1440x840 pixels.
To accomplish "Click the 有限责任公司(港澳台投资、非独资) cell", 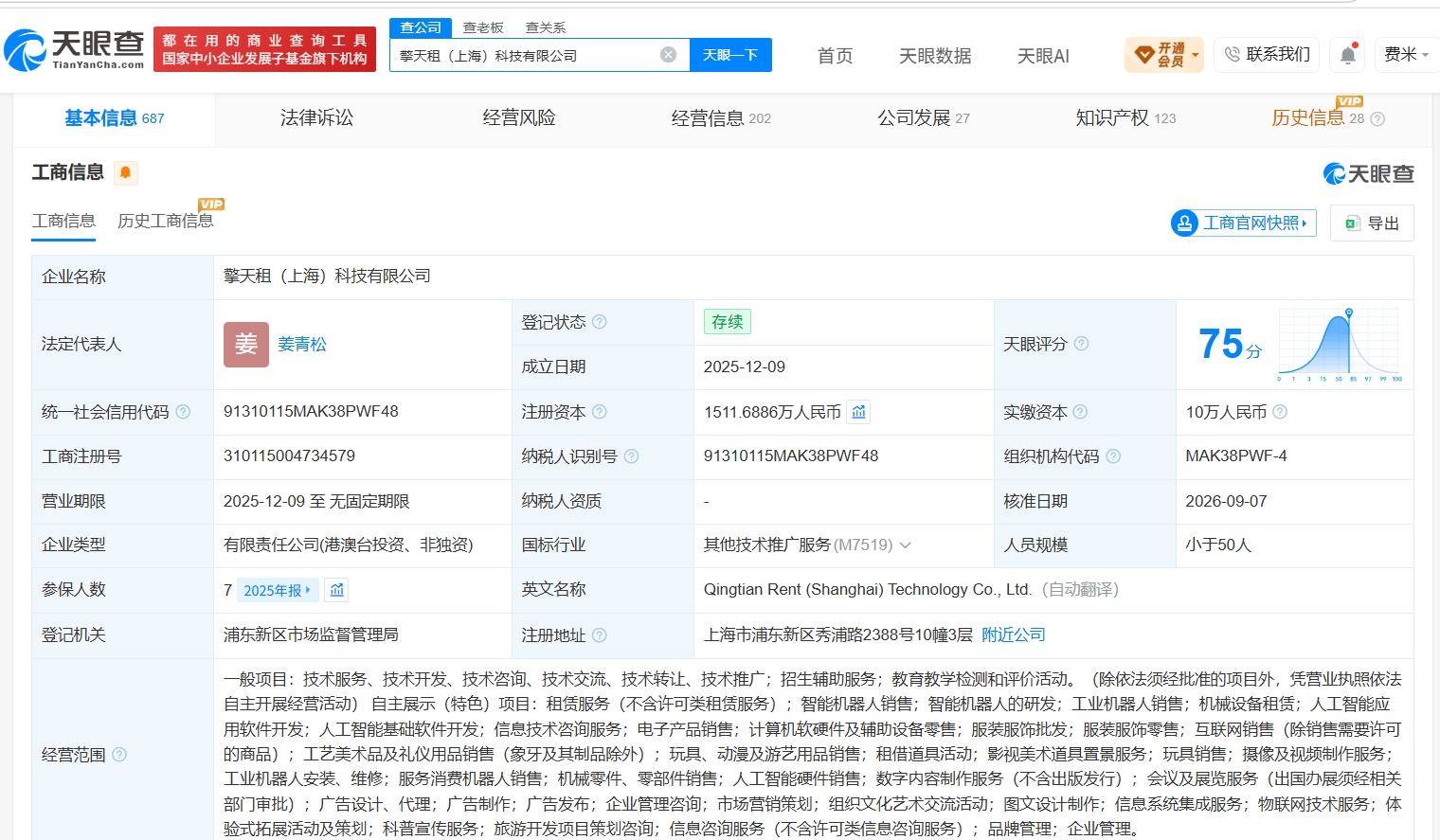I will pyautogui.click(x=349, y=545).
